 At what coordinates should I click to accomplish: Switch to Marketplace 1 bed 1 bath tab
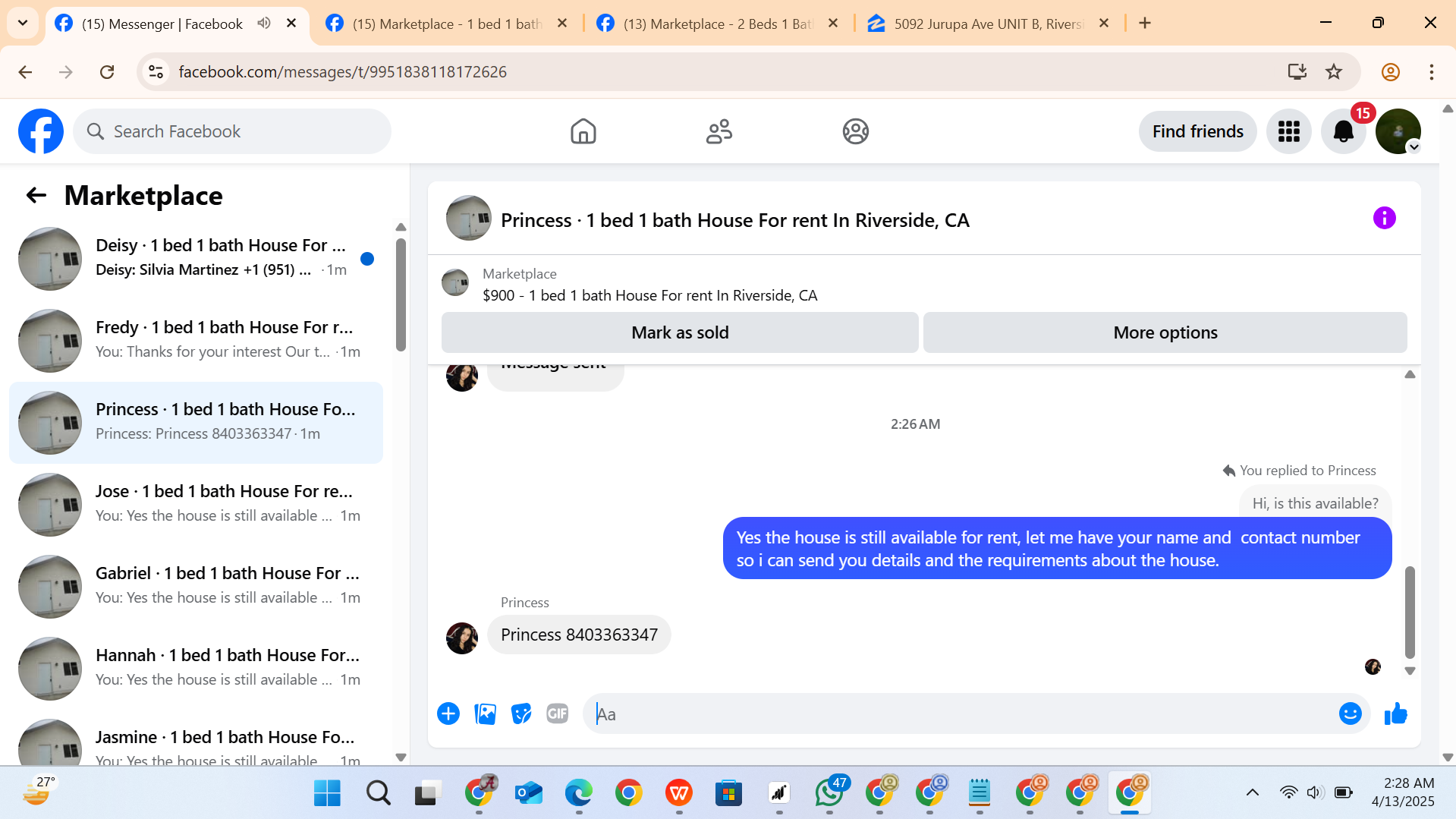coord(448,24)
